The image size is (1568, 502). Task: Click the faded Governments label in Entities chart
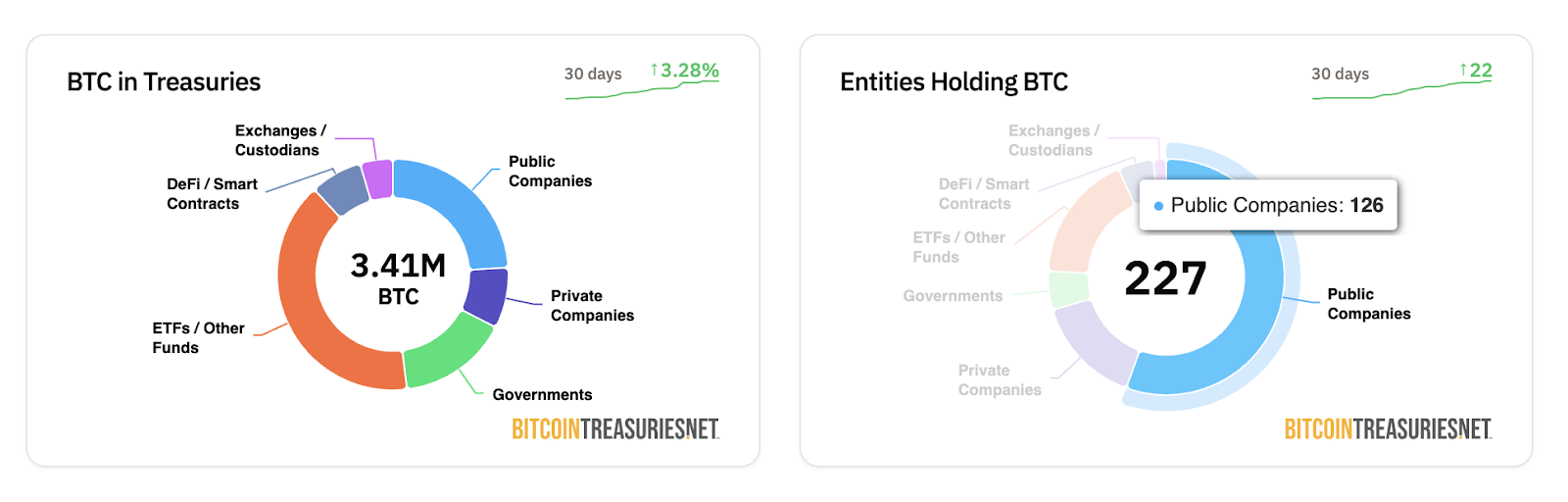point(953,296)
